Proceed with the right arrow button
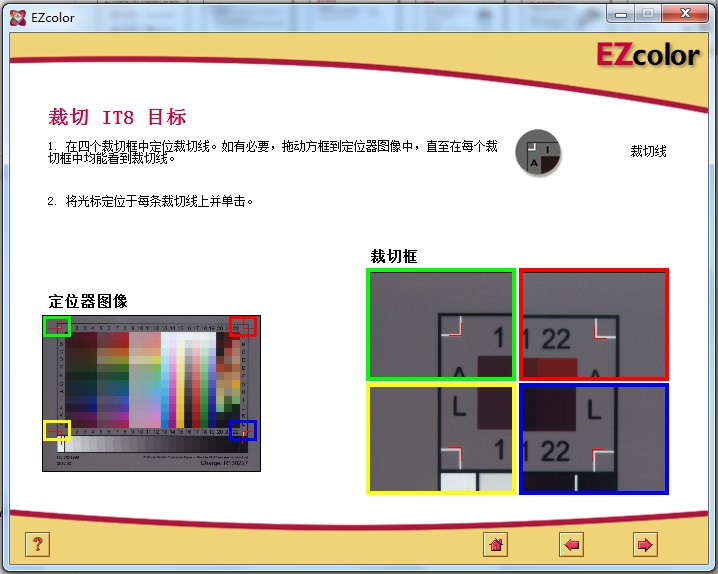The image size is (718, 574). tap(645, 544)
